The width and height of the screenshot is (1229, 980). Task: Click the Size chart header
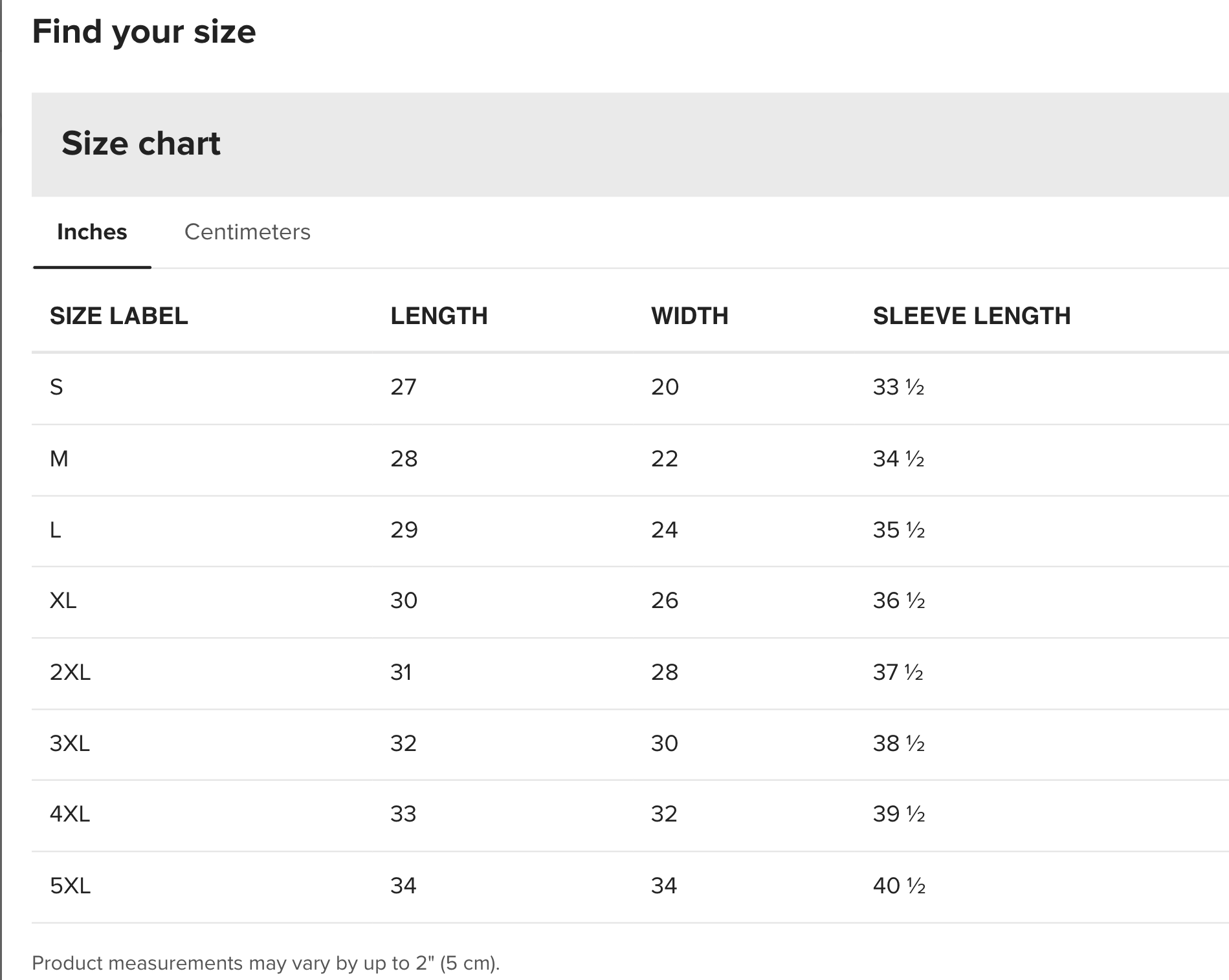141,143
